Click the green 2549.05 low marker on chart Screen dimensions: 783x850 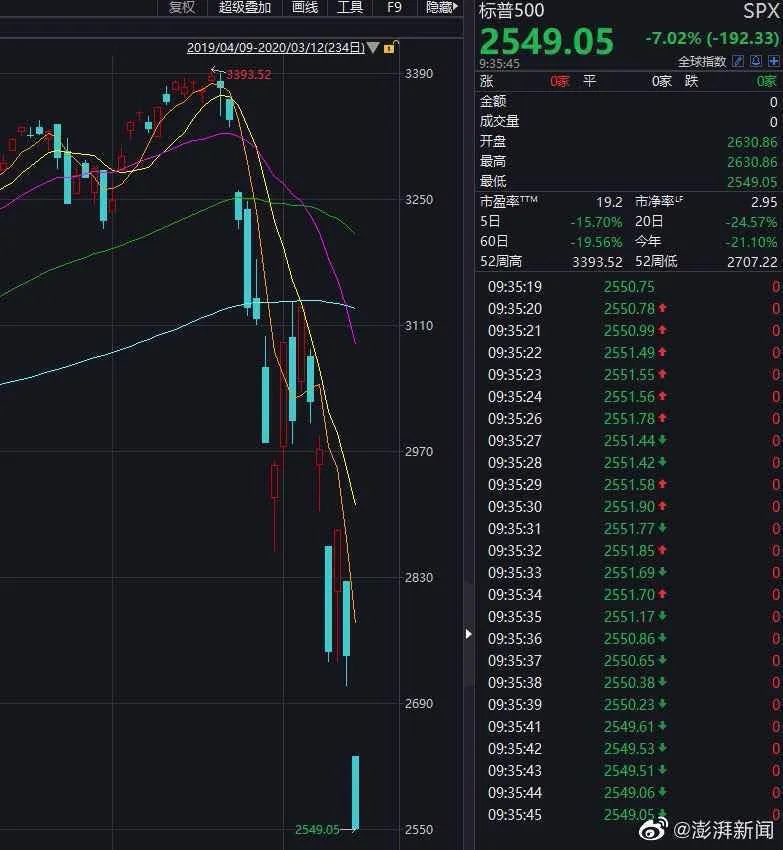[x=317, y=829]
